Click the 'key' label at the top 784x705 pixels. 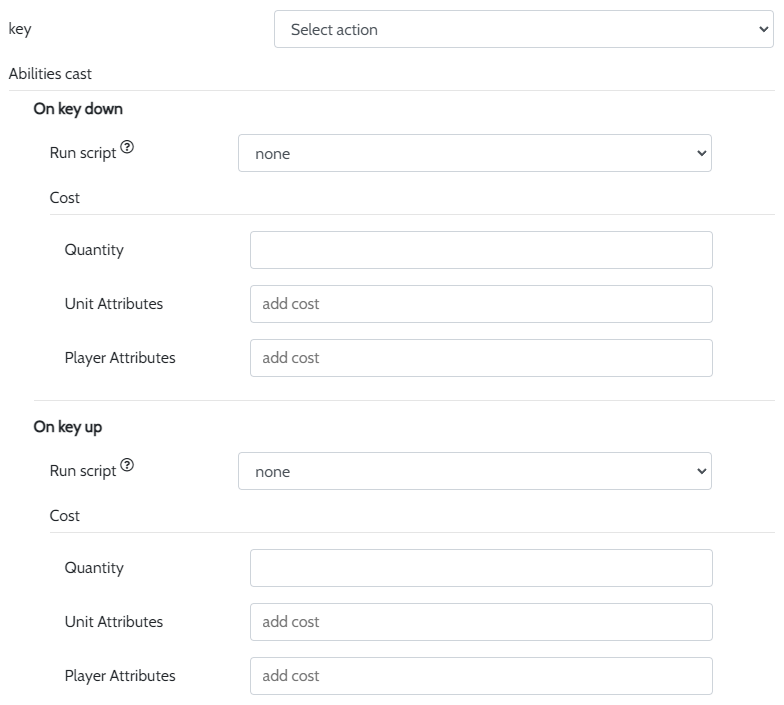(x=20, y=30)
